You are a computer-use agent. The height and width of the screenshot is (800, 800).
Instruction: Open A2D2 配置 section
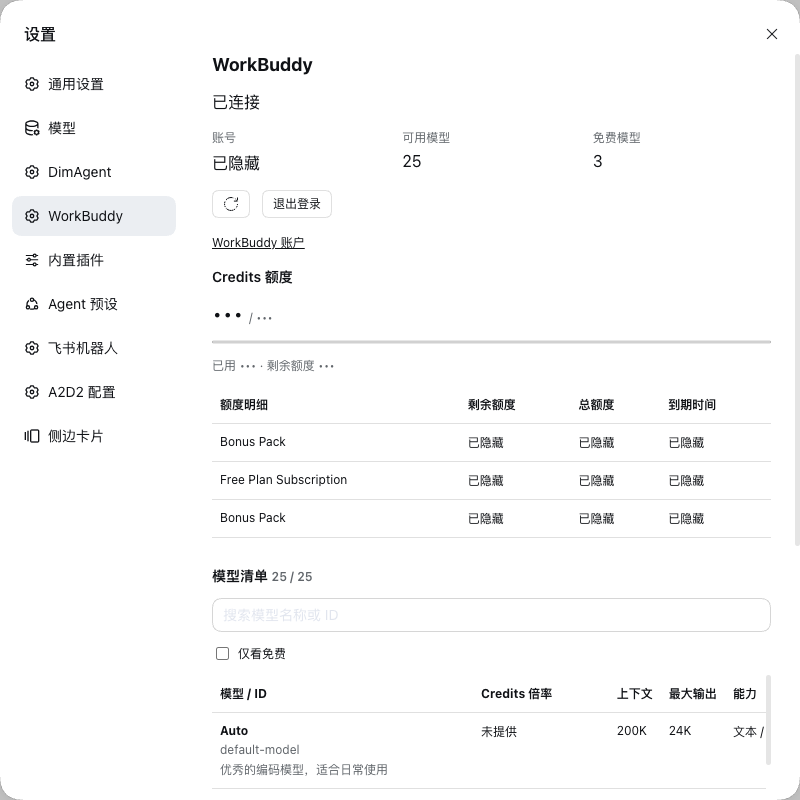(x=94, y=392)
